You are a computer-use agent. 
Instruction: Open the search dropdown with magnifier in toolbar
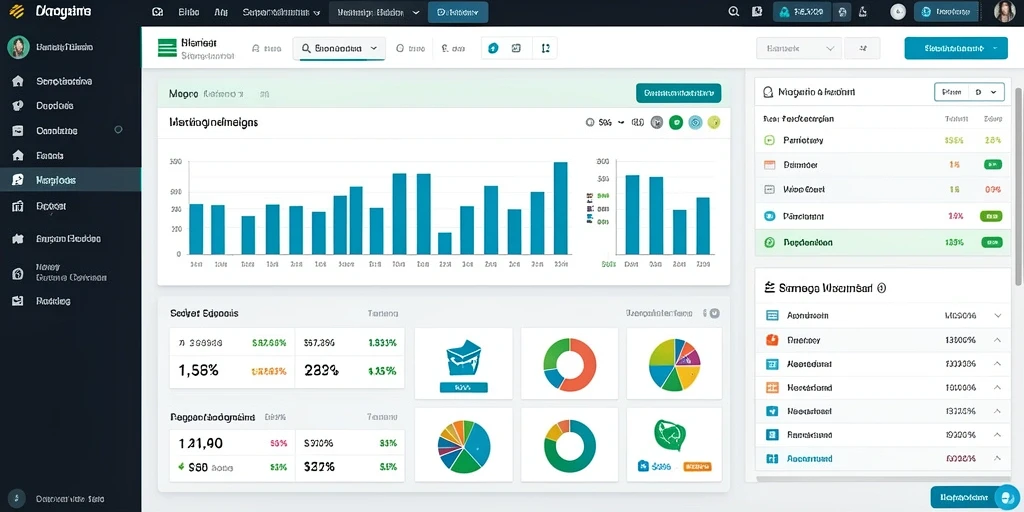pos(339,48)
